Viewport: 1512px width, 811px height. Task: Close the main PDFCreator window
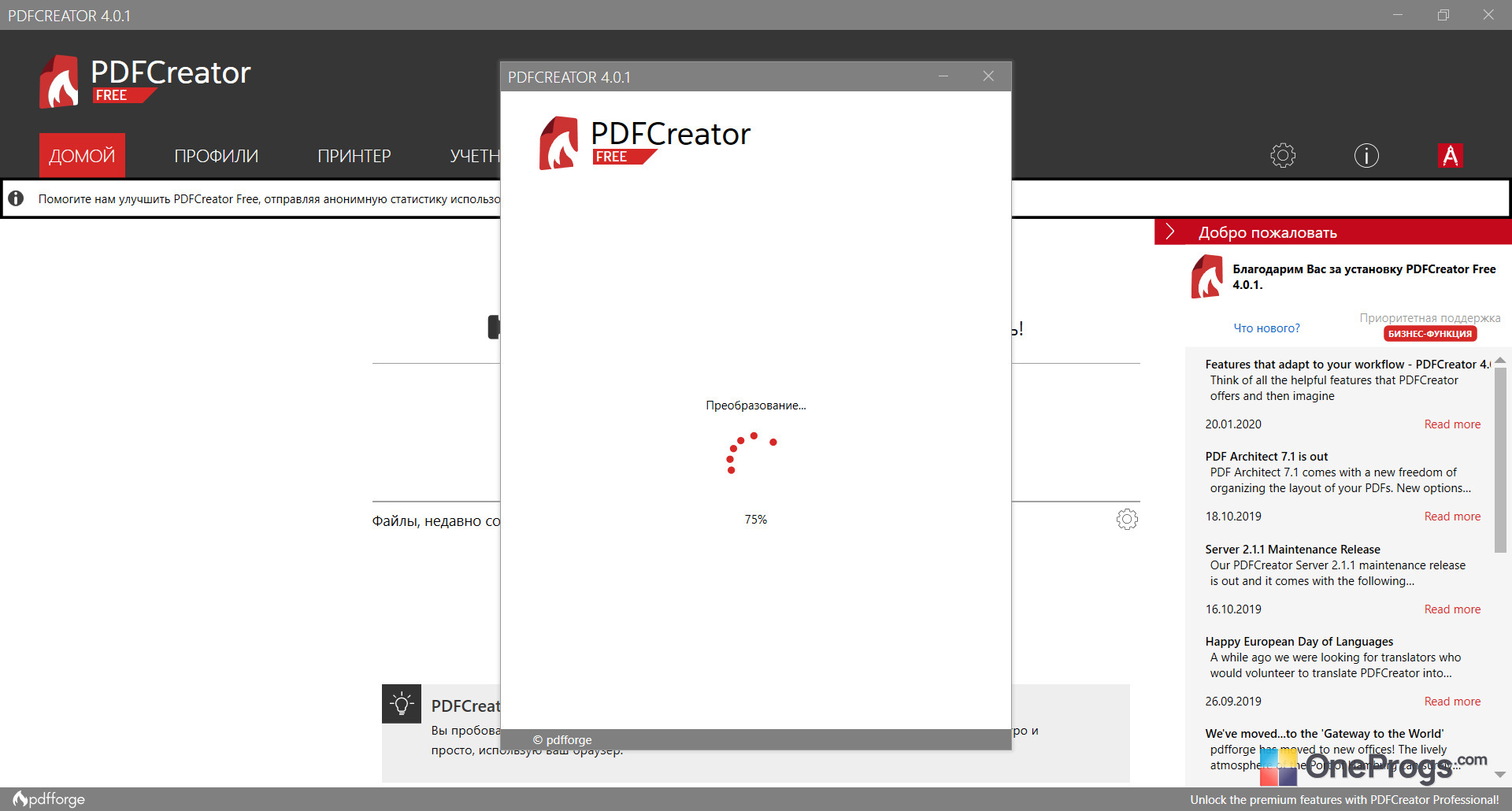(1488, 15)
